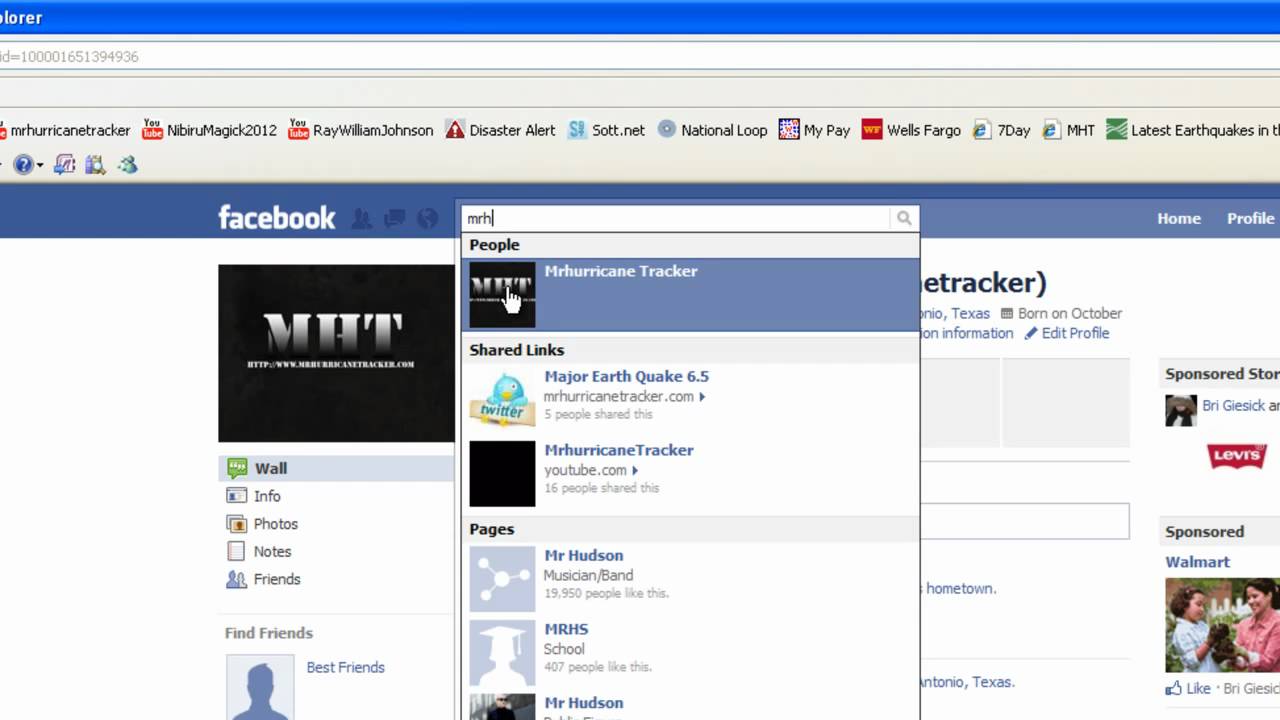Click the IE Help icon
The image size is (1280, 720).
23,165
